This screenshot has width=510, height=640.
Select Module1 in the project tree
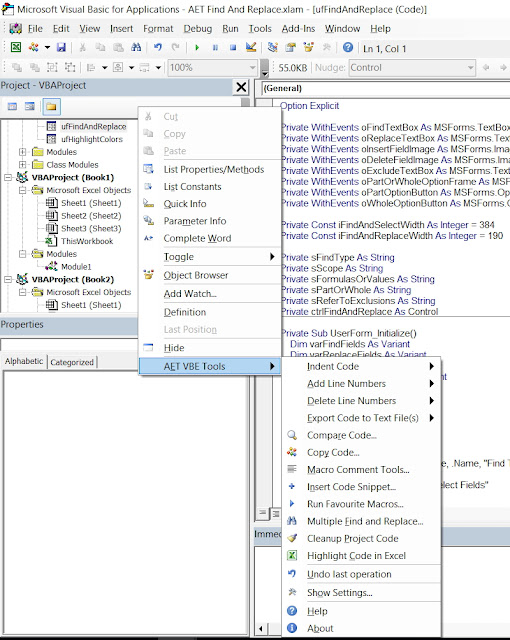click(76, 267)
